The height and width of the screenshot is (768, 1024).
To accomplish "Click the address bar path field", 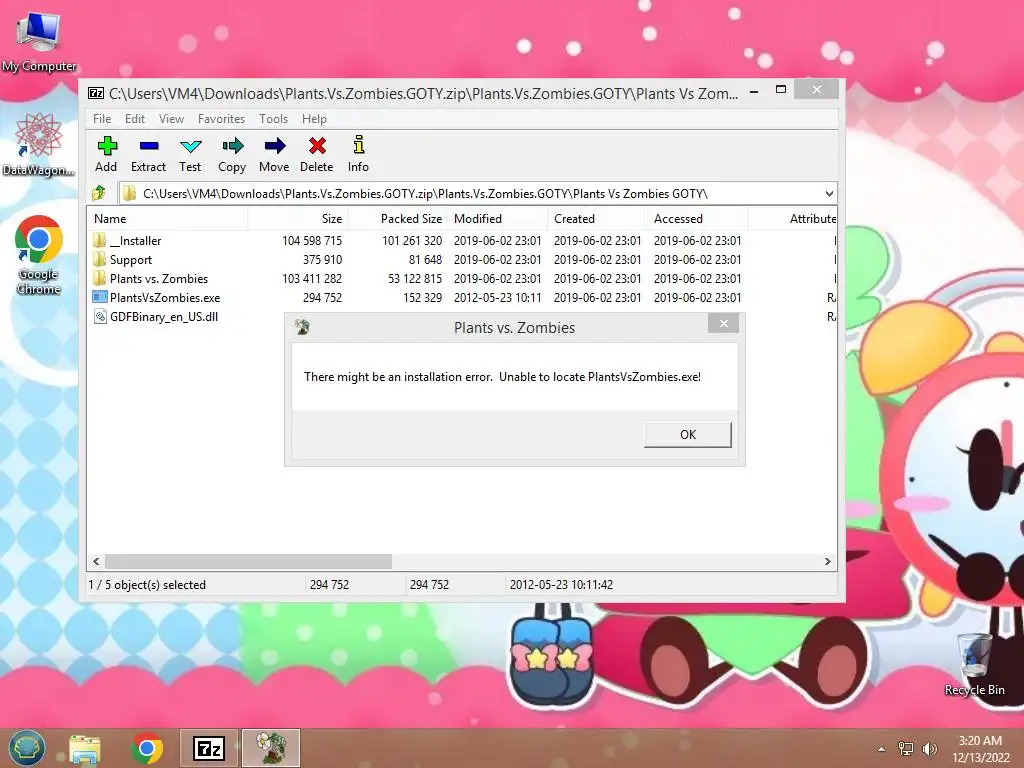I will click(470, 193).
